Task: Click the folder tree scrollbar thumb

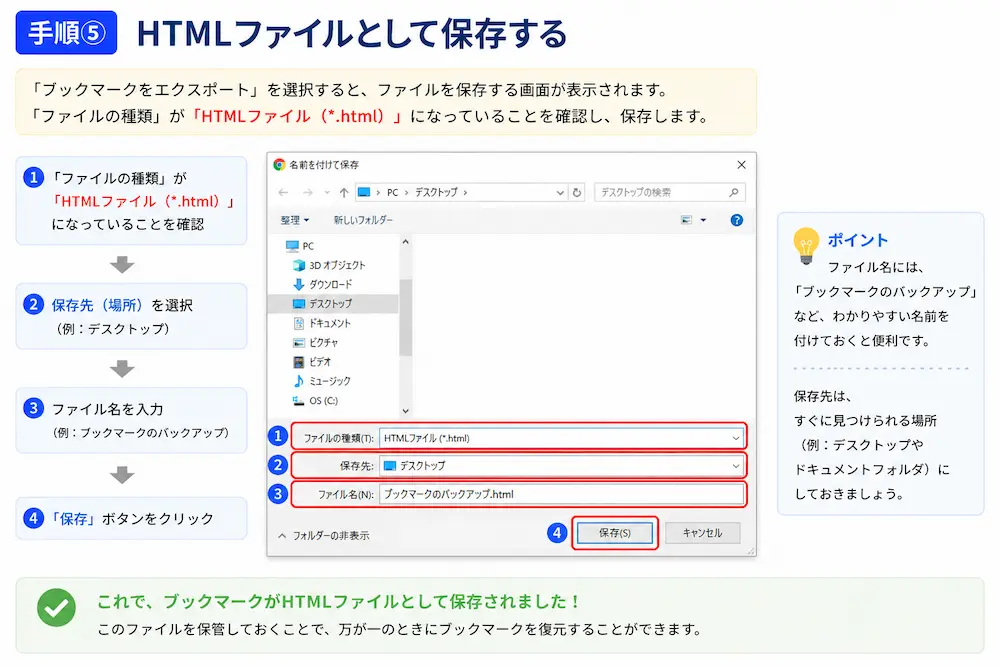Action: pyautogui.click(x=406, y=317)
